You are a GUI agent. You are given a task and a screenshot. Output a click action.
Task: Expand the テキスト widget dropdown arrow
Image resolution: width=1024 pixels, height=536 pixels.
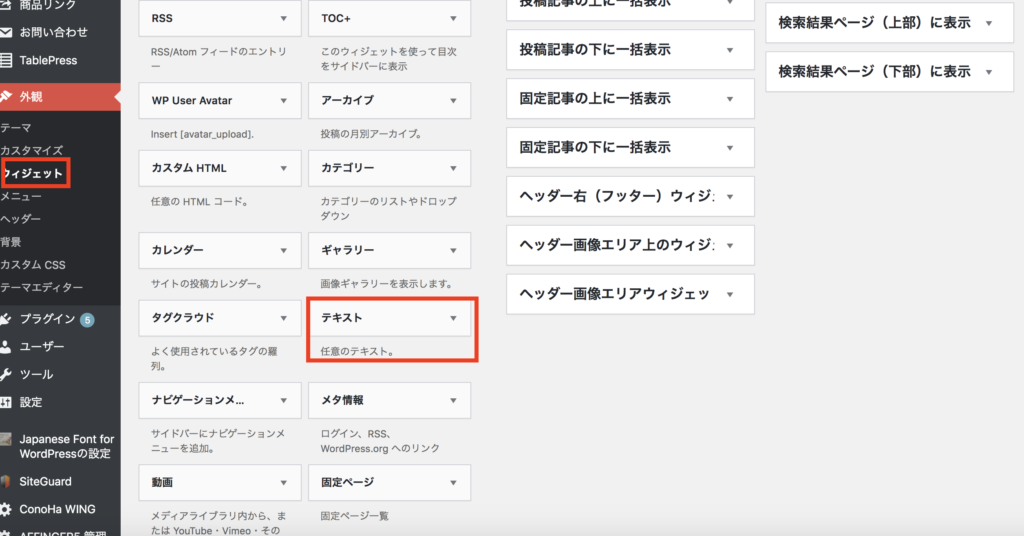pos(453,318)
